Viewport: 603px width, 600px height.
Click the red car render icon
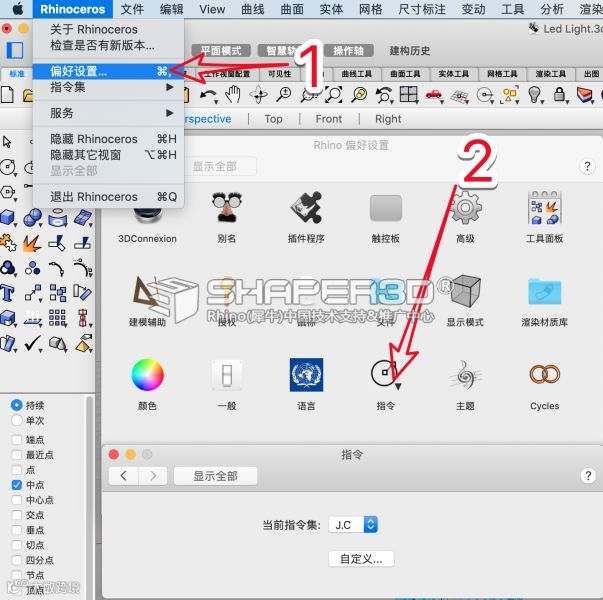434,95
